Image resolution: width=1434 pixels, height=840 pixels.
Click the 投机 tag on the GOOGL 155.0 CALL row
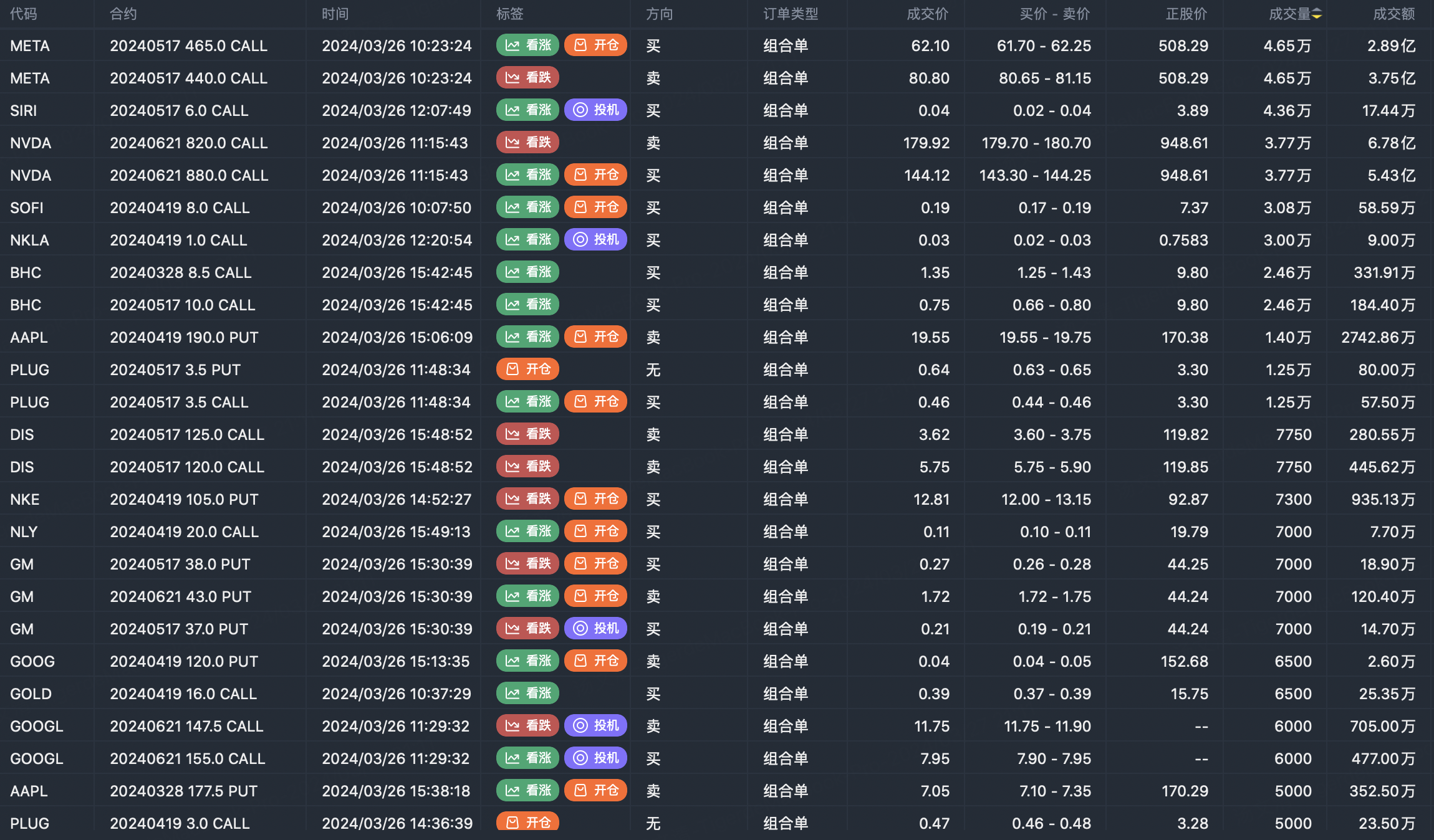[x=595, y=758]
